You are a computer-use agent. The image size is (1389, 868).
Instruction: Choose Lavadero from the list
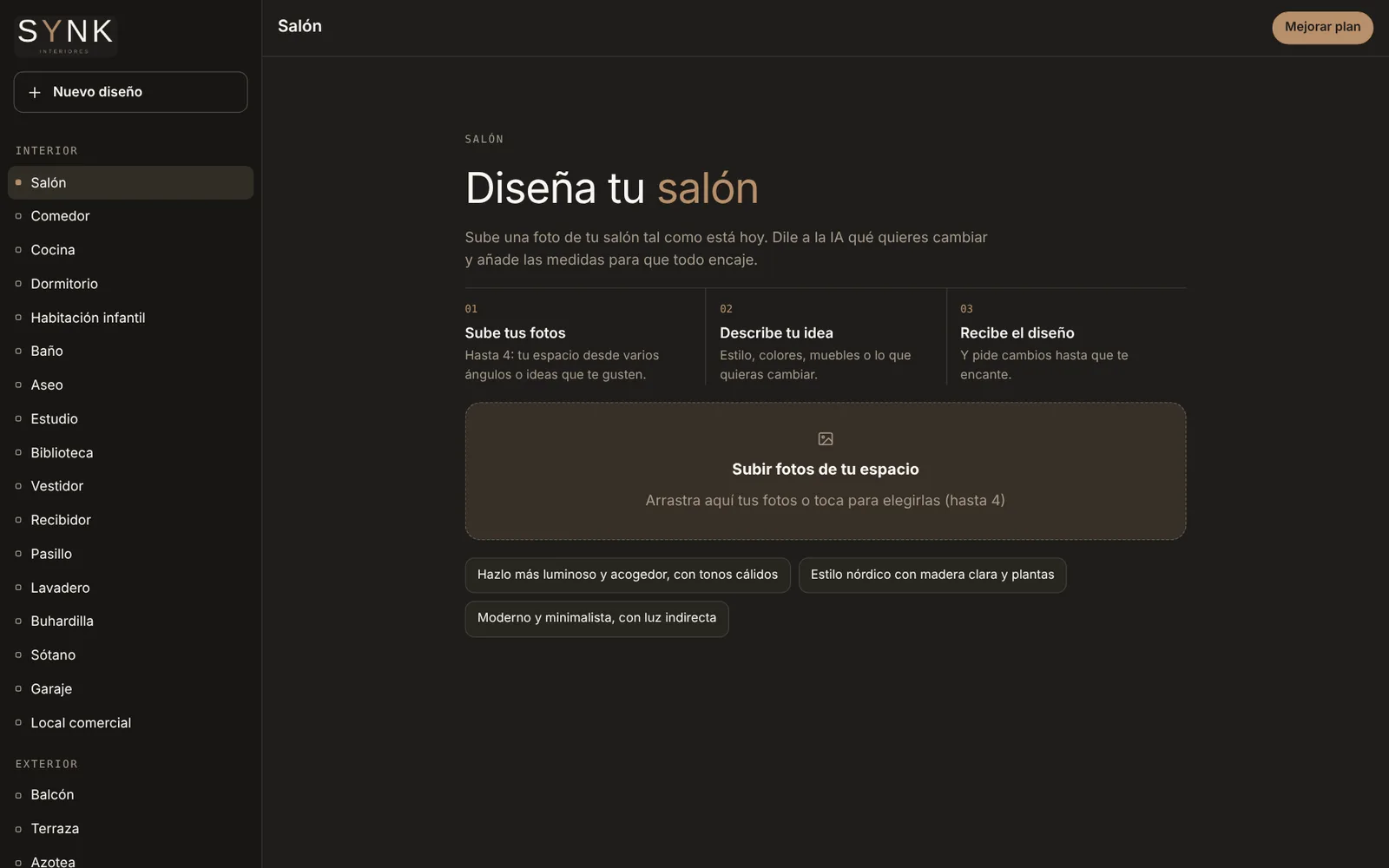tap(130, 588)
